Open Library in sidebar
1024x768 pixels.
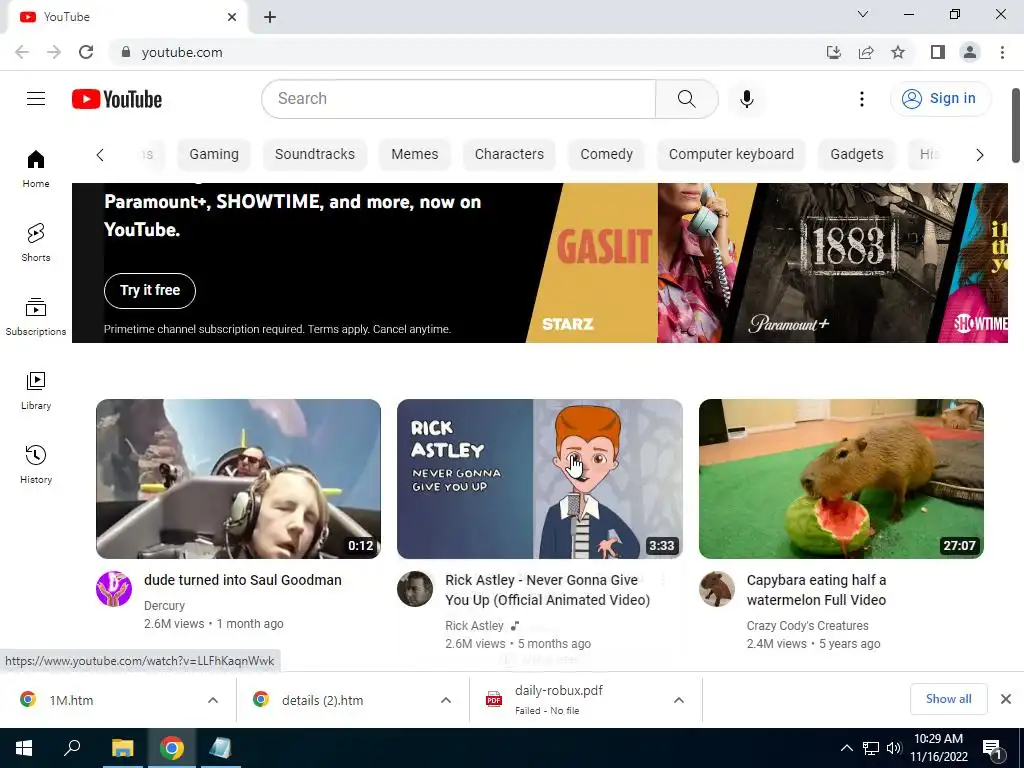click(36, 391)
